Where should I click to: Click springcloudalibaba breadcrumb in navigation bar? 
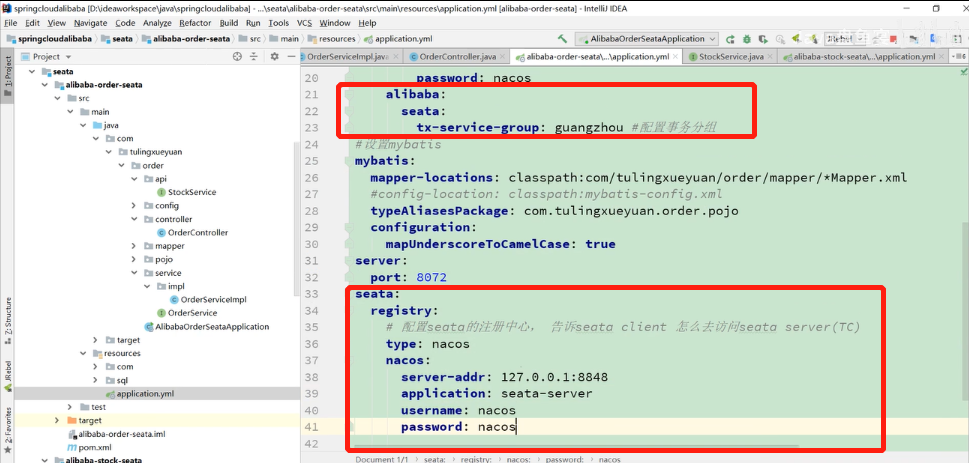pos(49,39)
